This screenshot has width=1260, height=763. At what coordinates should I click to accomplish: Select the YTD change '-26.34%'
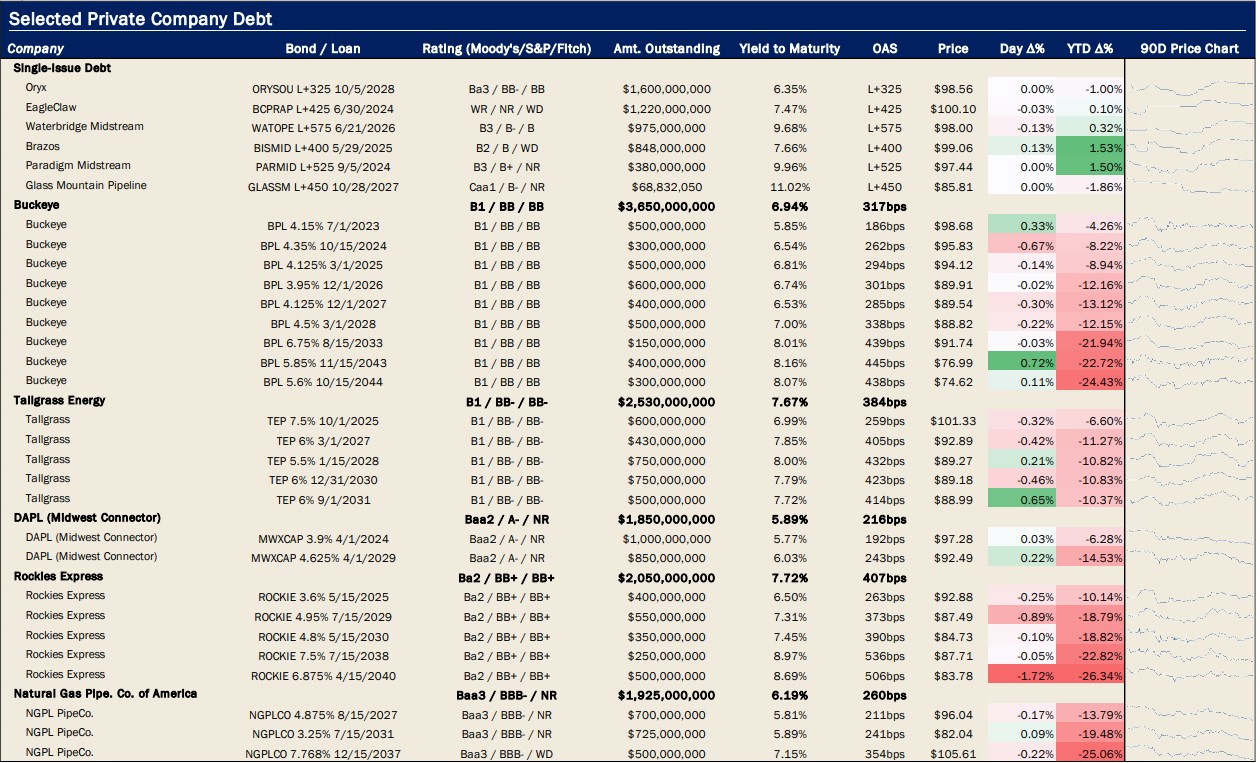pyautogui.click(x=1089, y=676)
